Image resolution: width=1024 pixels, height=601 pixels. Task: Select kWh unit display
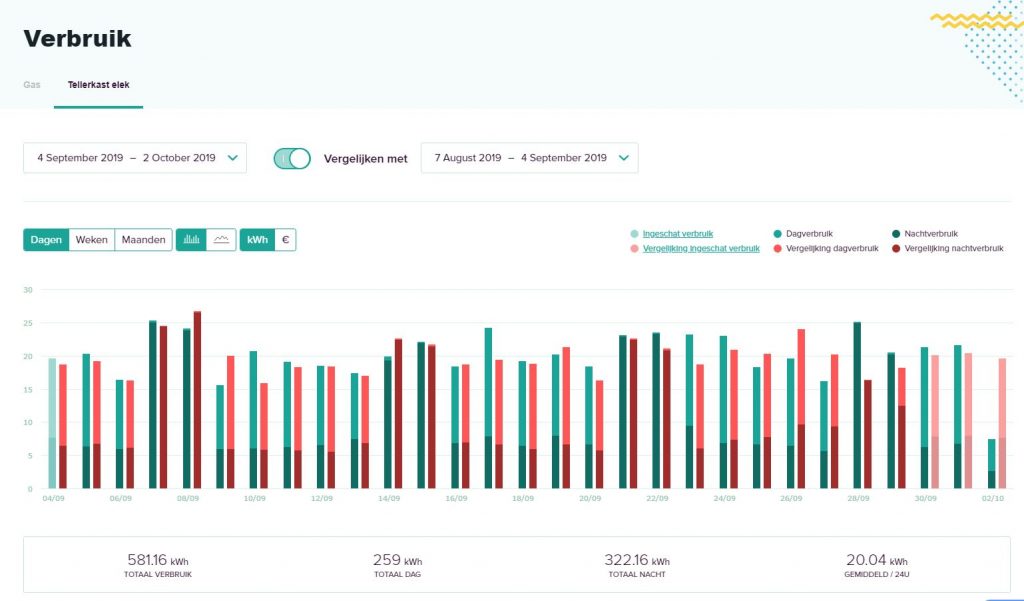(x=257, y=240)
